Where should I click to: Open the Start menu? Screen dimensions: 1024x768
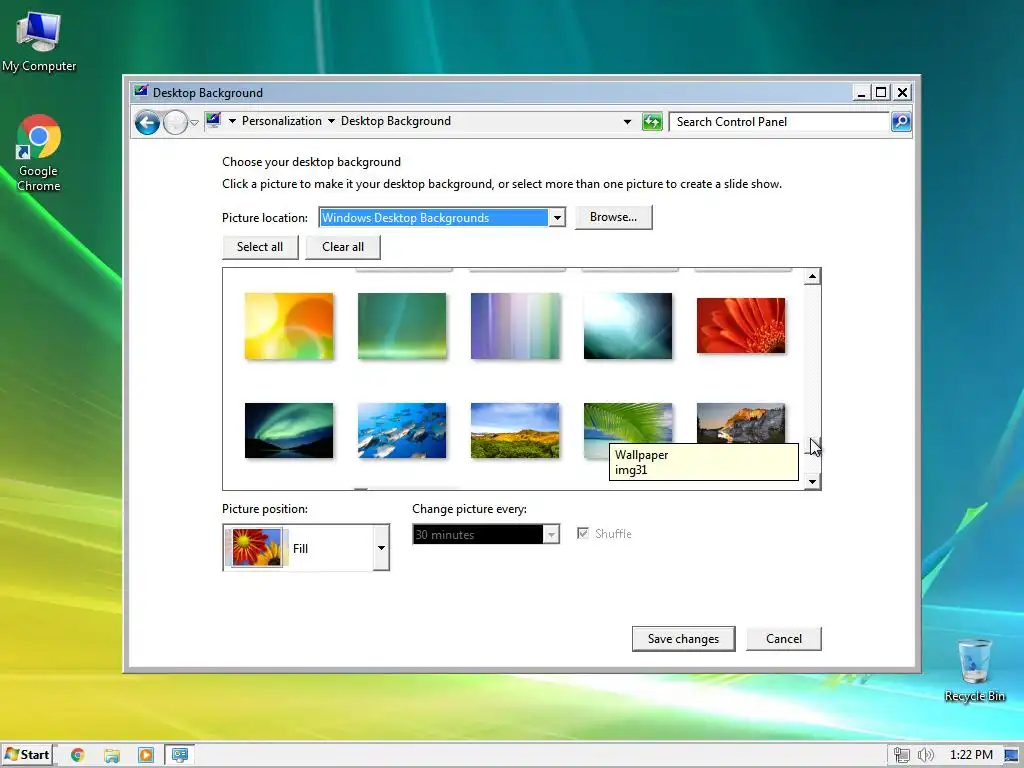tap(27, 755)
